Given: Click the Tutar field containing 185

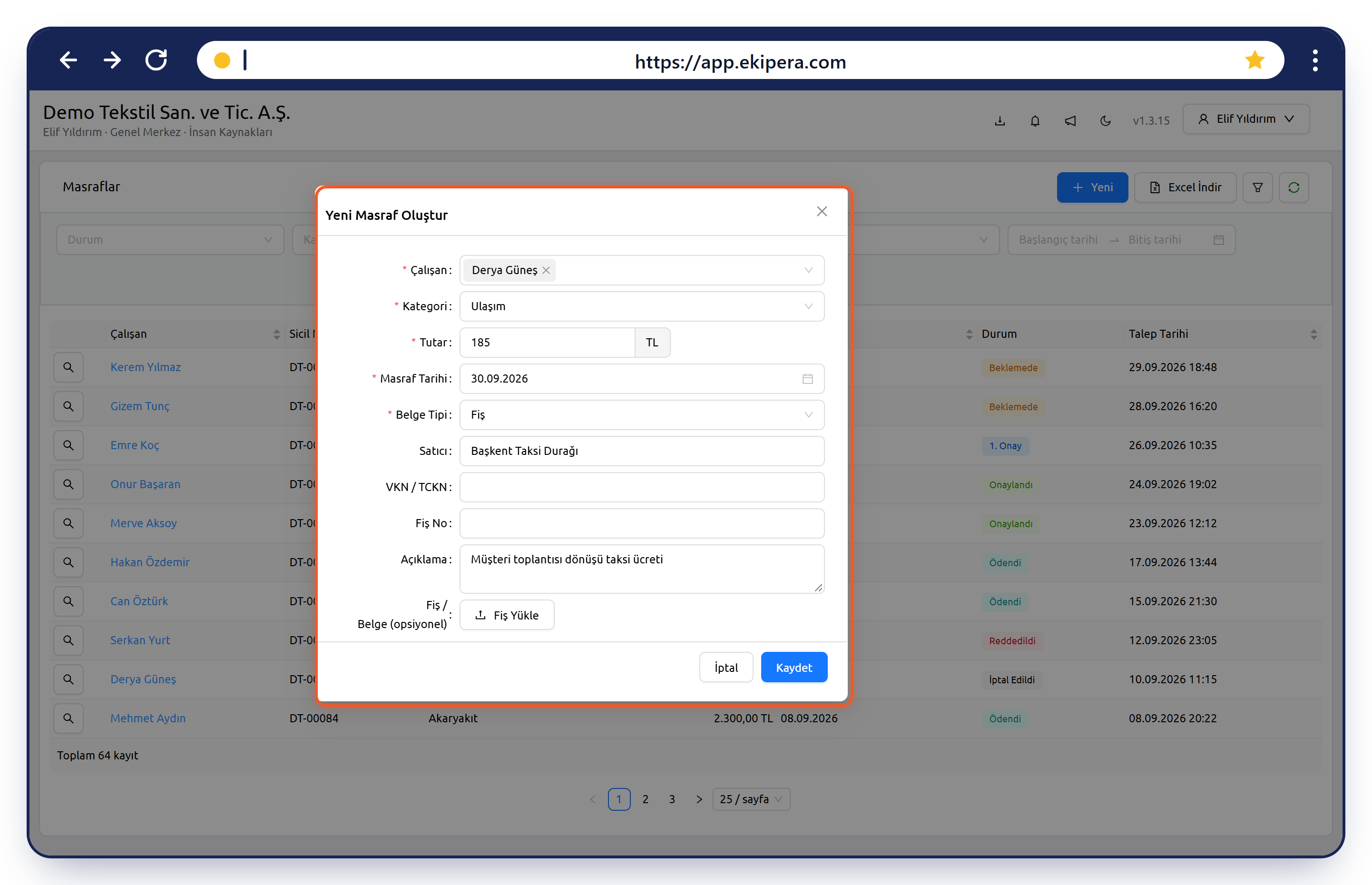Looking at the screenshot, I should 547,343.
